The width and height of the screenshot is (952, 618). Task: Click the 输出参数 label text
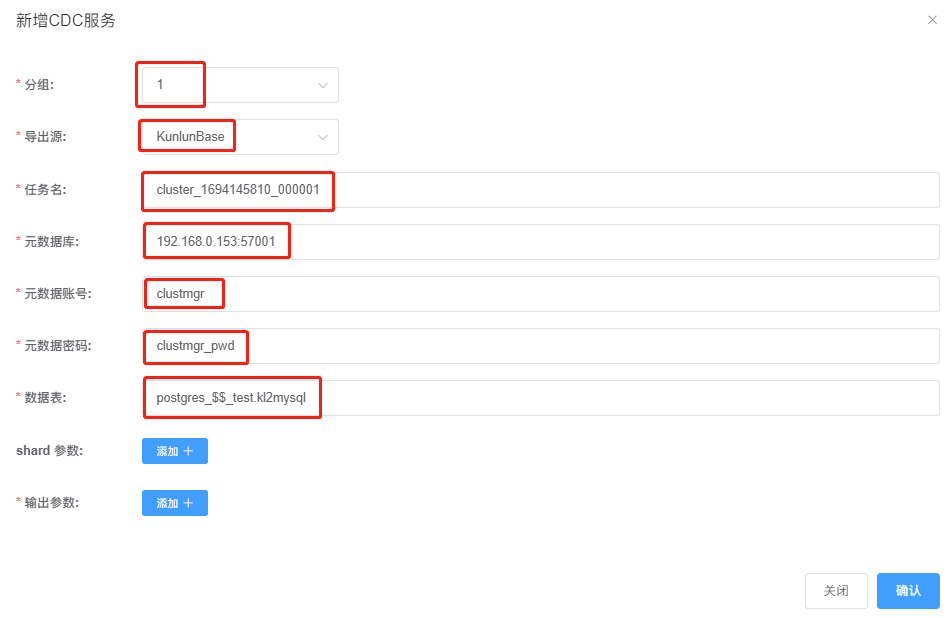coord(52,503)
